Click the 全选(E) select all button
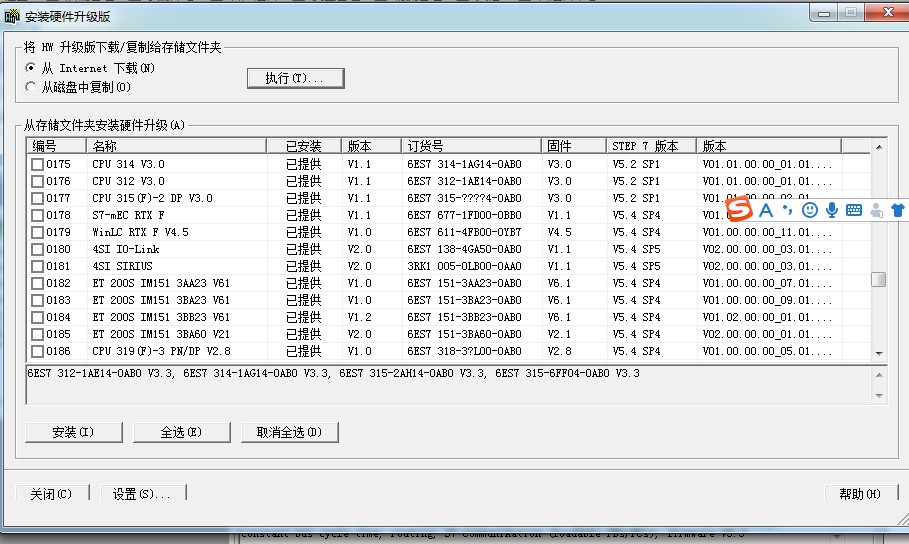 point(181,432)
